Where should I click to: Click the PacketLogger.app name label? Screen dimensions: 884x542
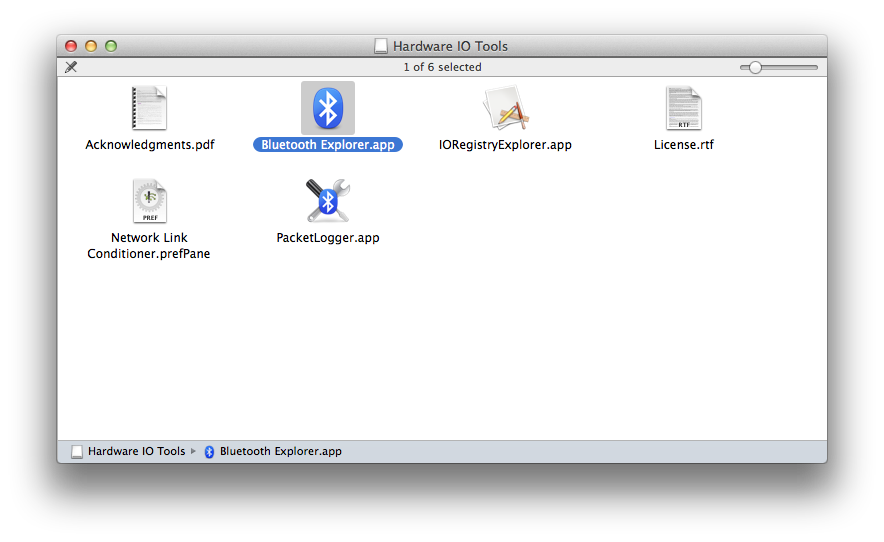[328, 238]
